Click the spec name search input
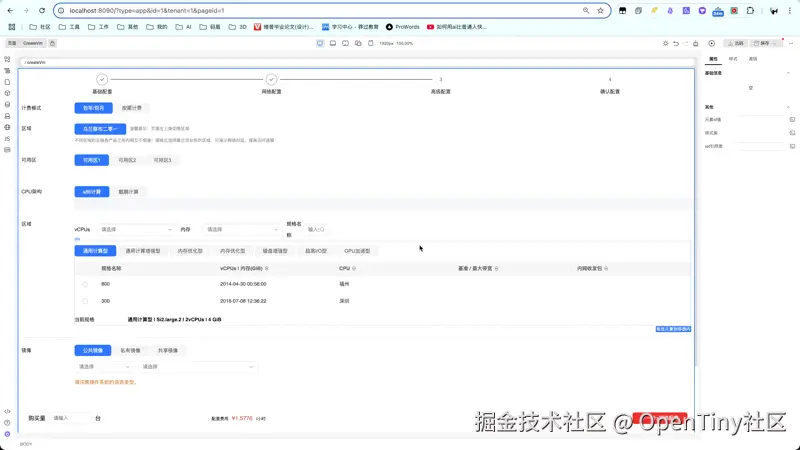Screen dimensions: 800x450 [316, 230]
